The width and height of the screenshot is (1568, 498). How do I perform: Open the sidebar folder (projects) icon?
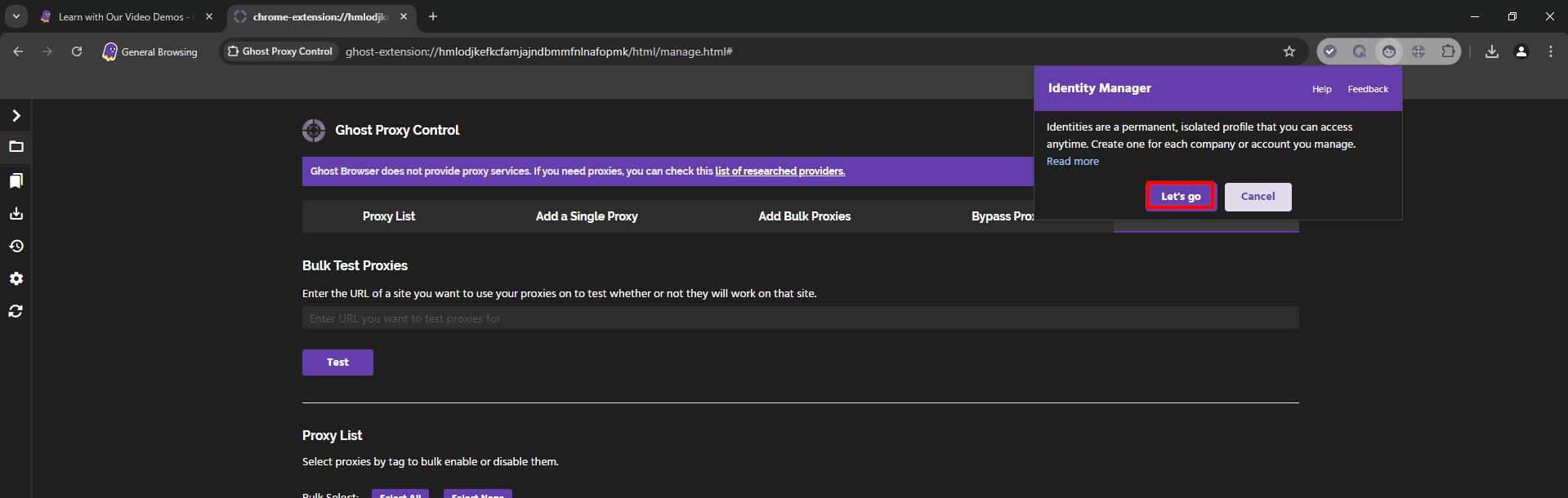pos(16,147)
